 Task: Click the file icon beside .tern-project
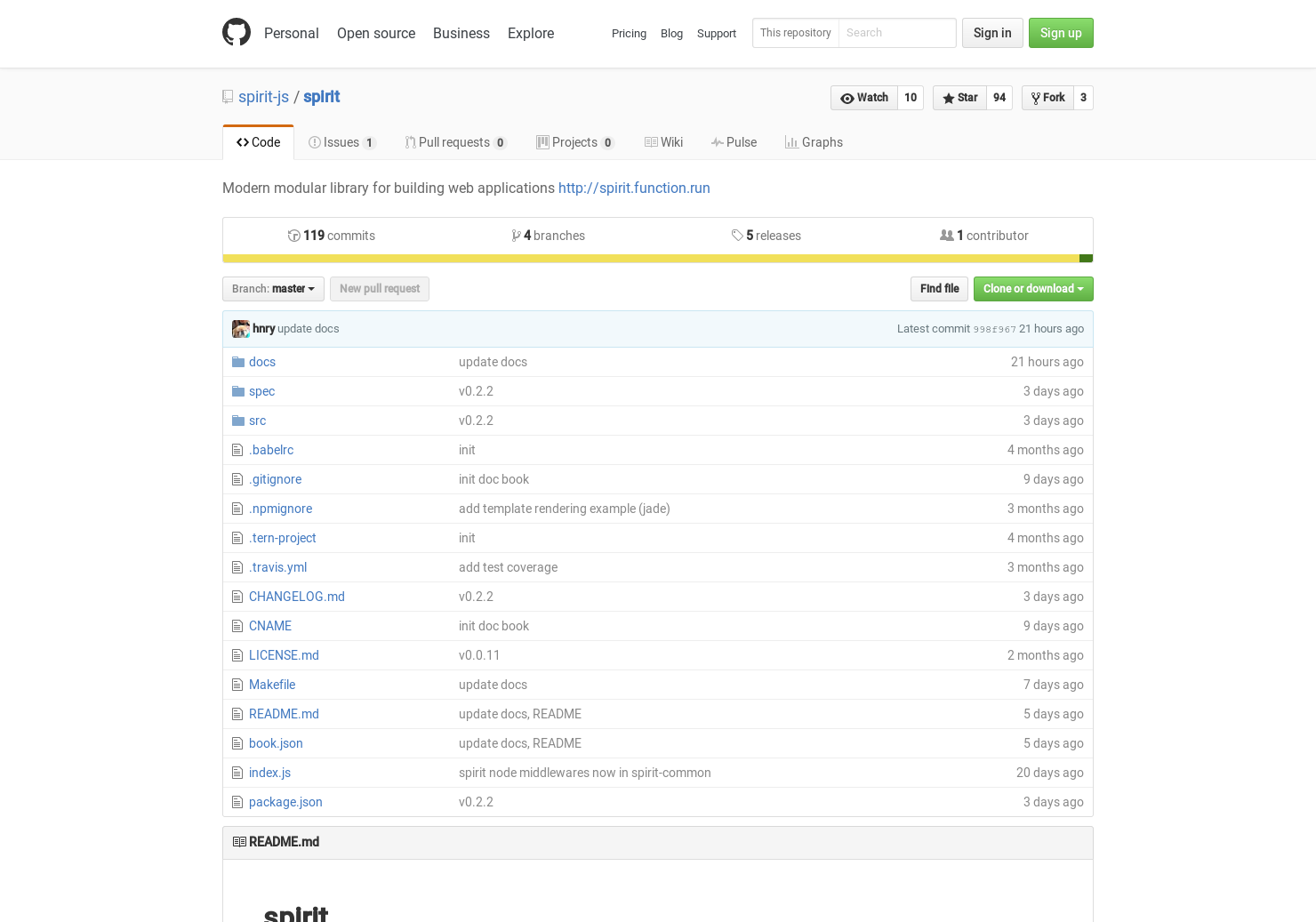click(x=237, y=538)
